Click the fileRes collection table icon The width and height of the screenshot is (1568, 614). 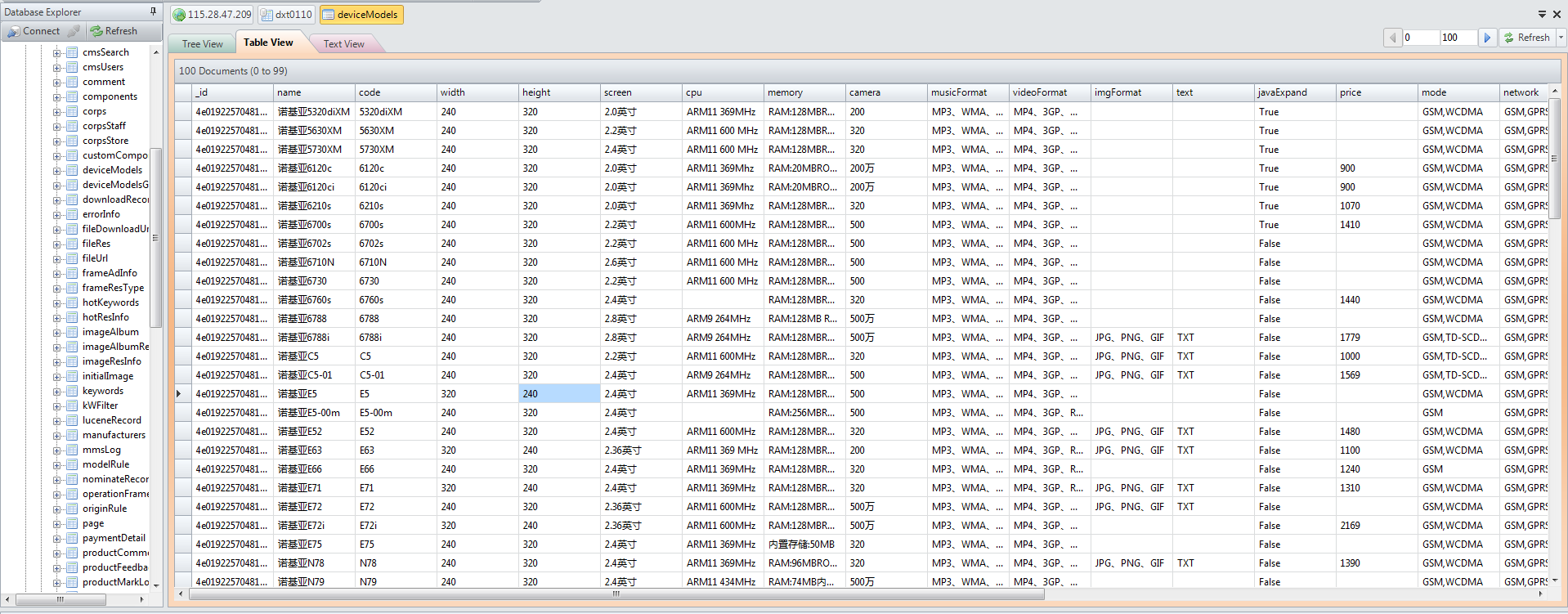point(72,244)
